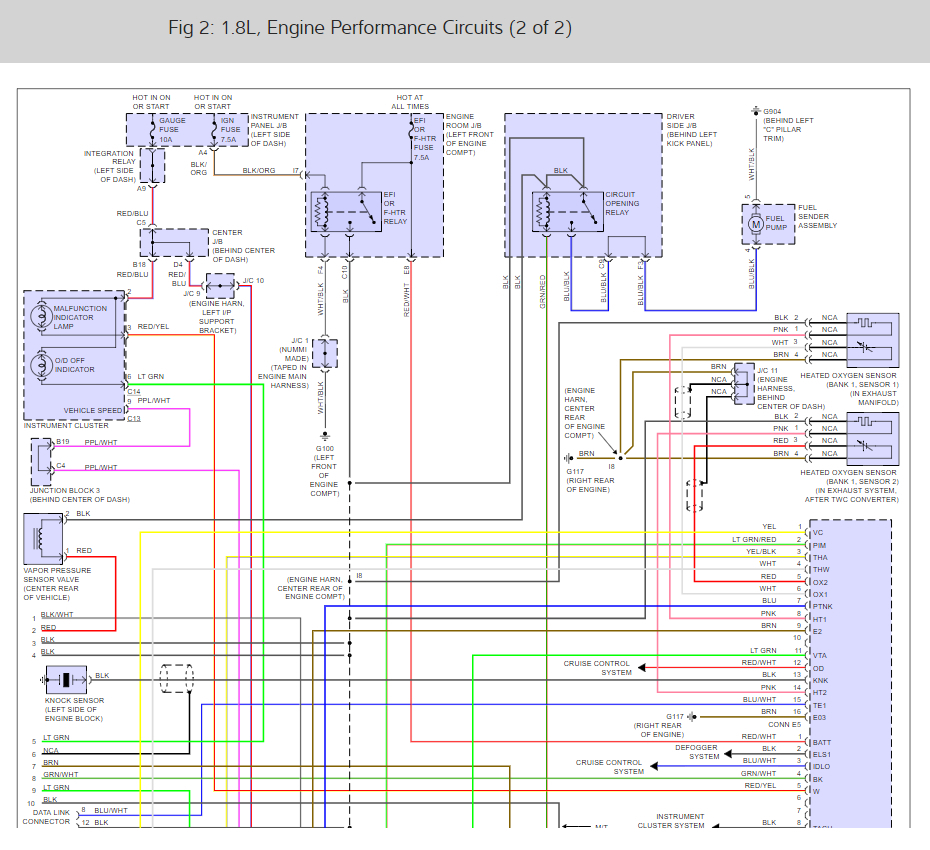
Task: Click the PTNK terminal label
Action: [823, 606]
